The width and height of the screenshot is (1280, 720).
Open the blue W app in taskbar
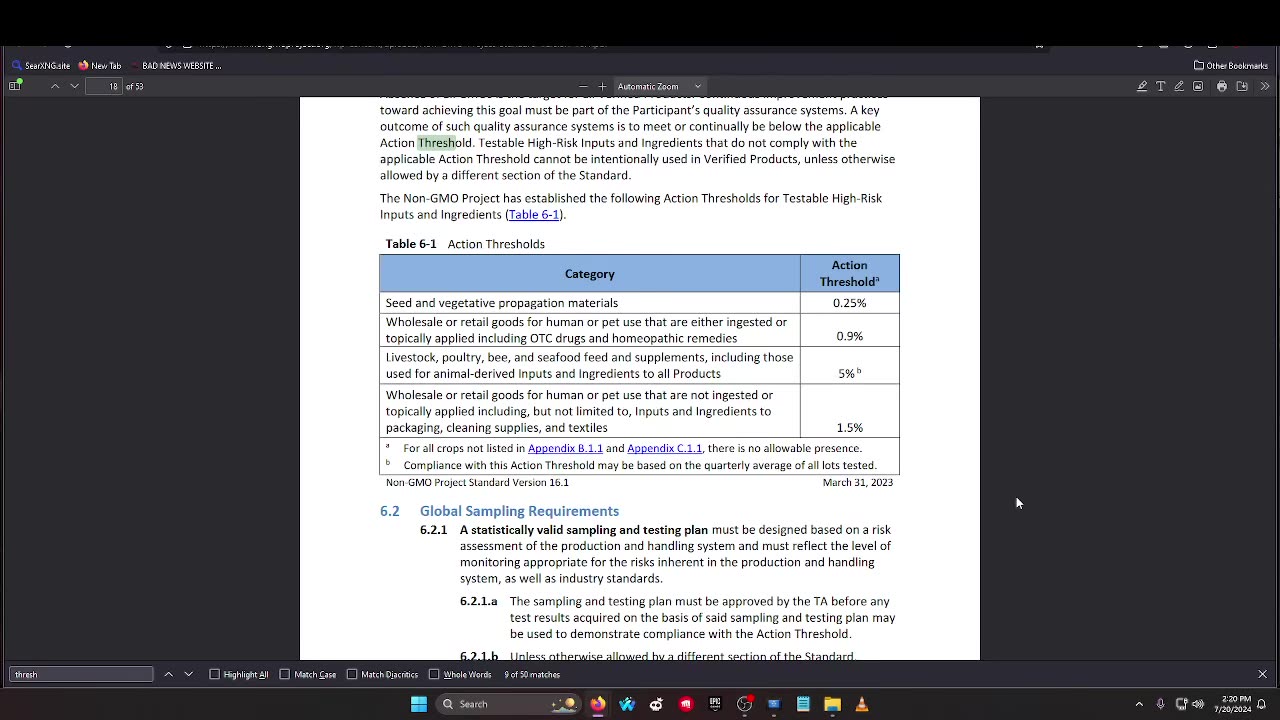point(627,704)
